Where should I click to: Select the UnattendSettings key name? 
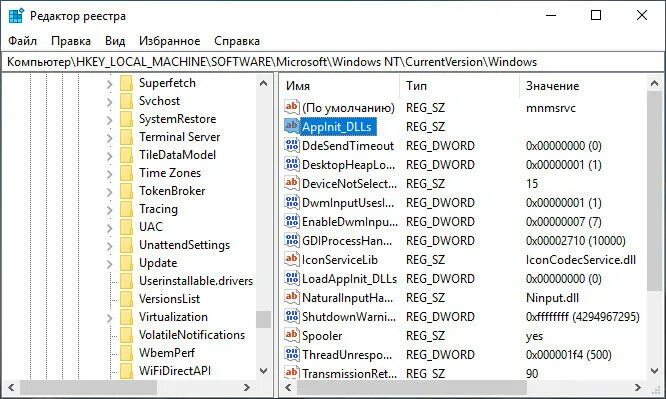pos(184,245)
